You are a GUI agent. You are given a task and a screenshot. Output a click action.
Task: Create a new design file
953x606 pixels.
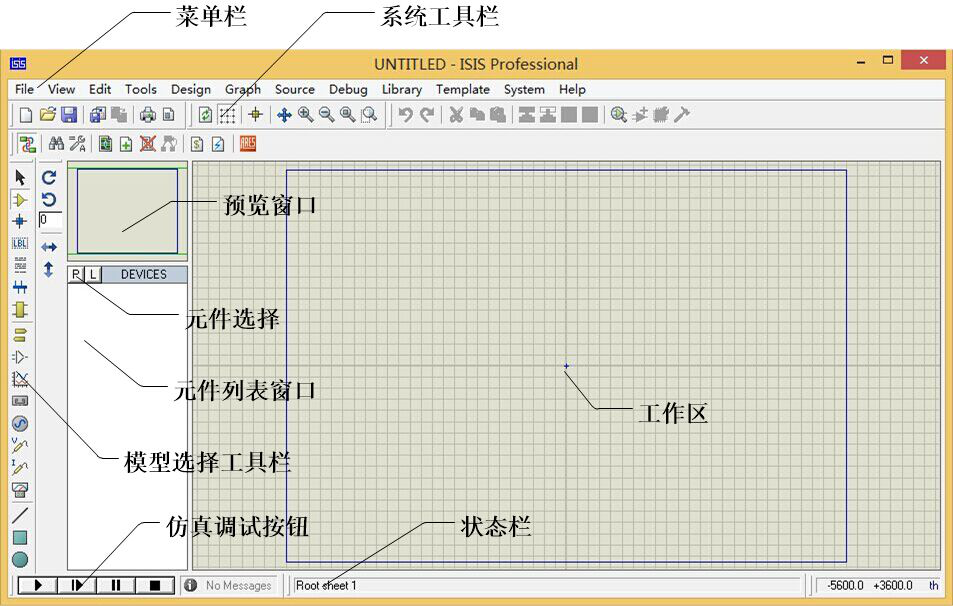point(26,114)
